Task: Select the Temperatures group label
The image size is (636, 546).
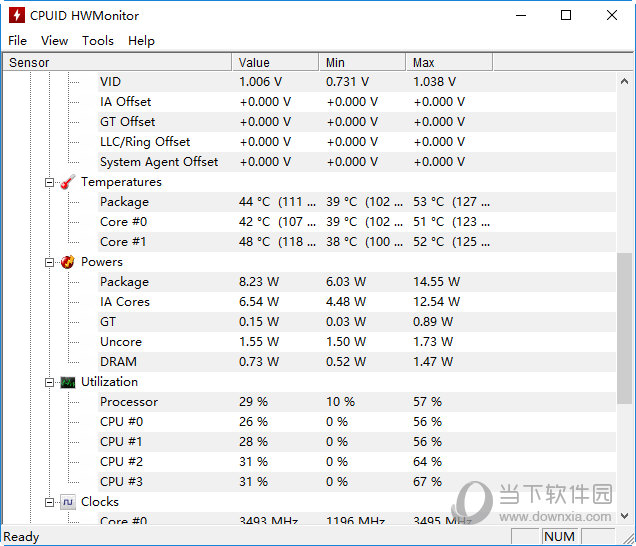Action: click(x=121, y=182)
